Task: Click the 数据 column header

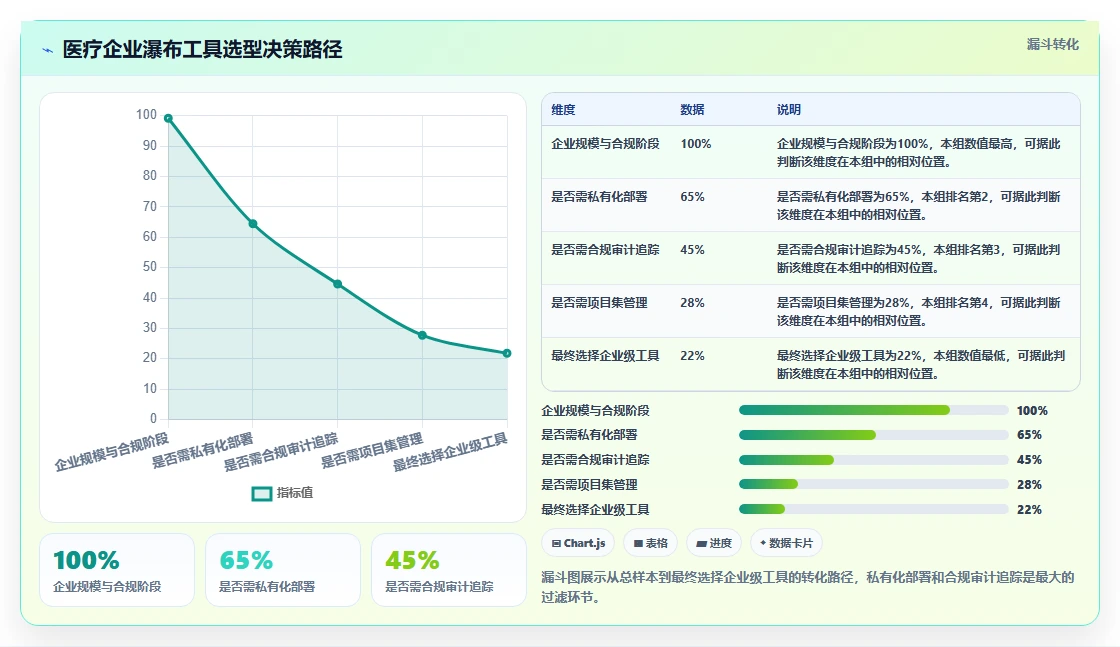Action: click(692, 110)
